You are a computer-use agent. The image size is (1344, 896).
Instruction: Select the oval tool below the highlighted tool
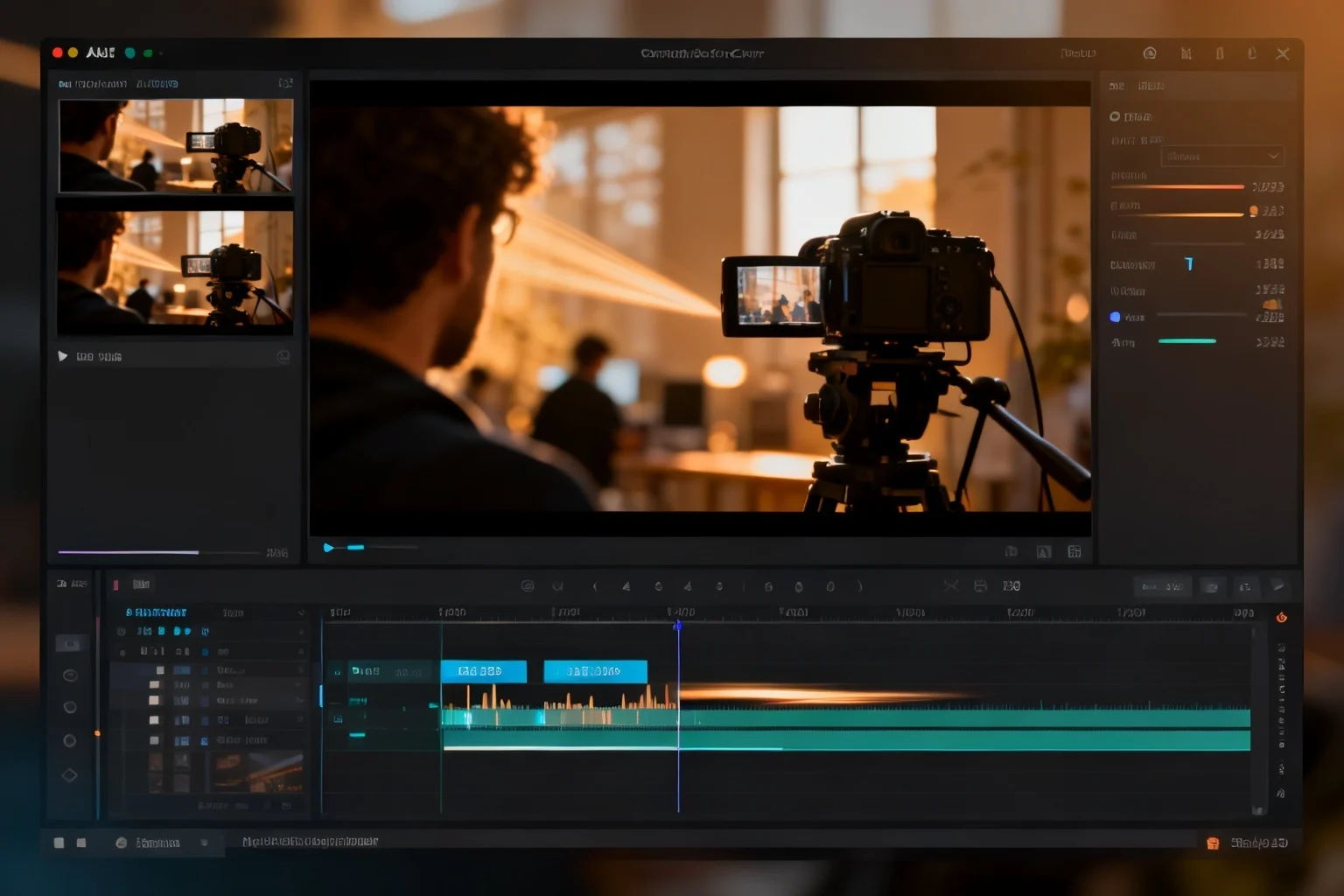(71, 675)
